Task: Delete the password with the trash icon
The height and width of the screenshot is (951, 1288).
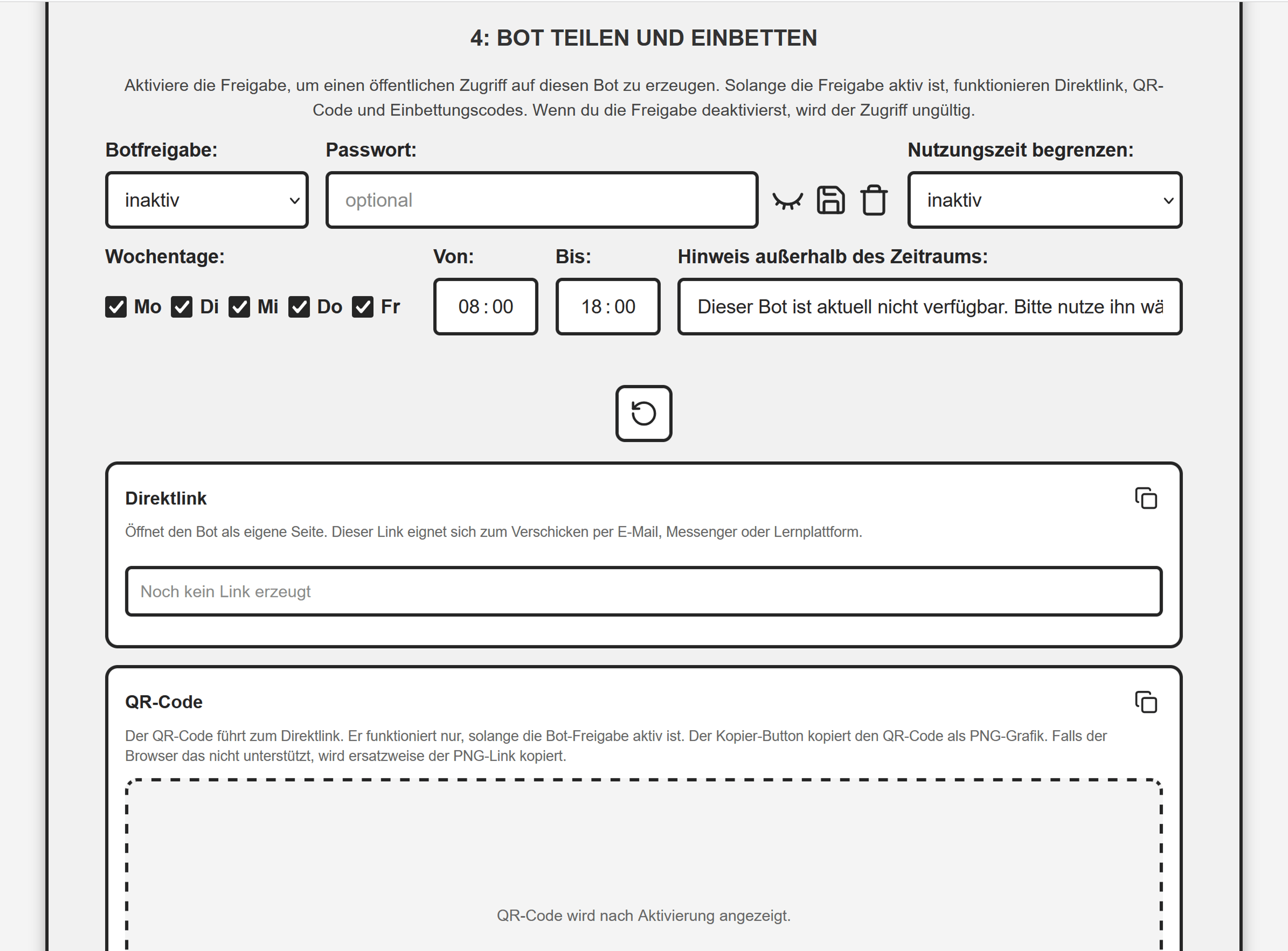Action: (874, 200)
